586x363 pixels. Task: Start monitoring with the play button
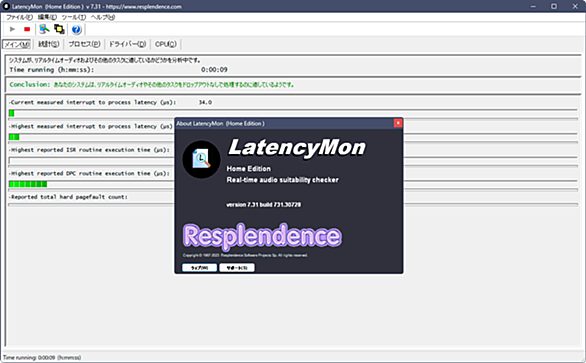pyautogui.click(x=12, y=29)
